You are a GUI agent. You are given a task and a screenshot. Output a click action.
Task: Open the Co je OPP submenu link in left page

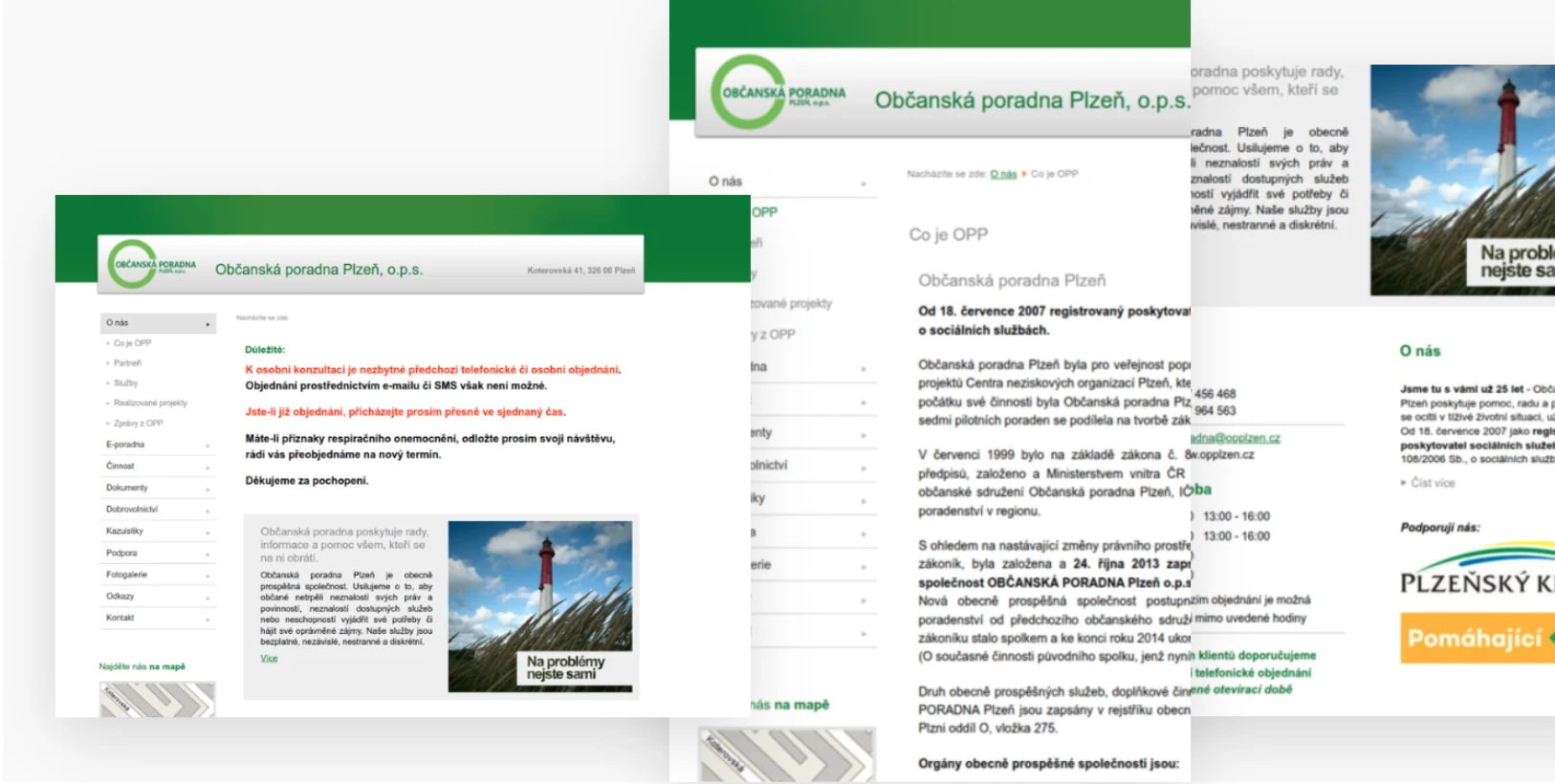[132, 343]
